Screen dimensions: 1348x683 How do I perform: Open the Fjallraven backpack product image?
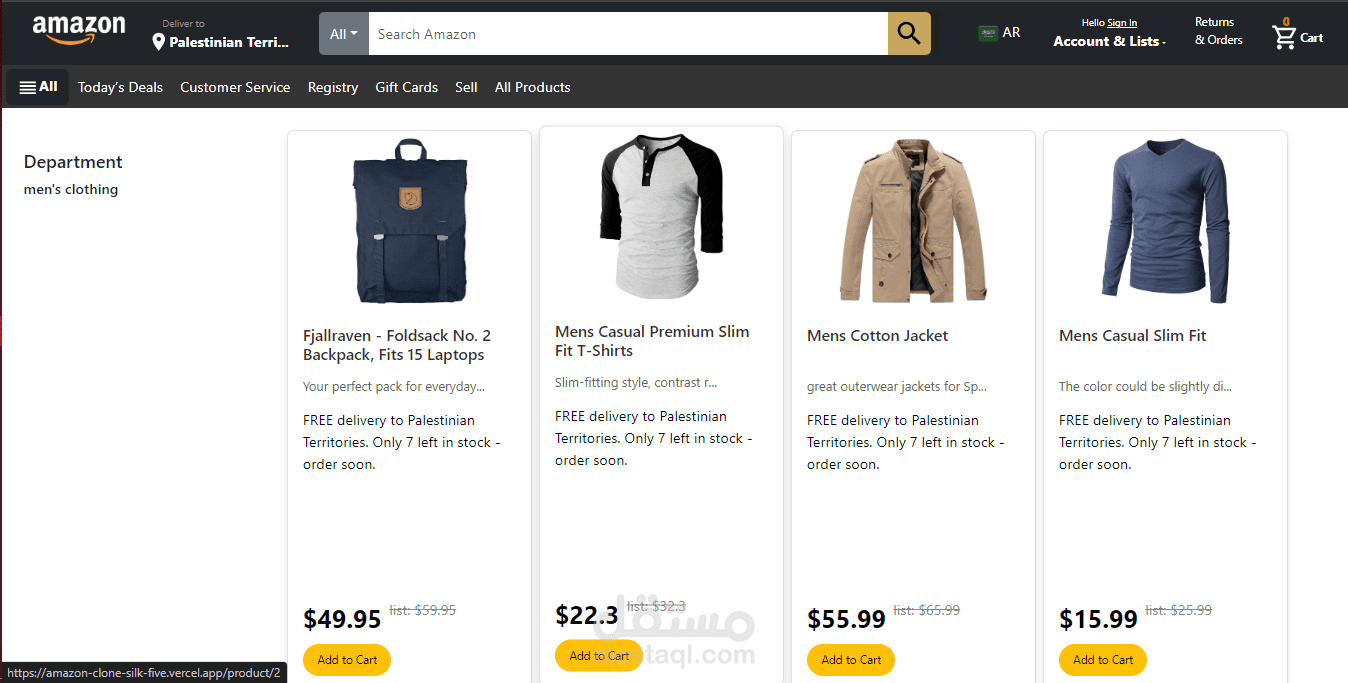[x=409, y=221]
